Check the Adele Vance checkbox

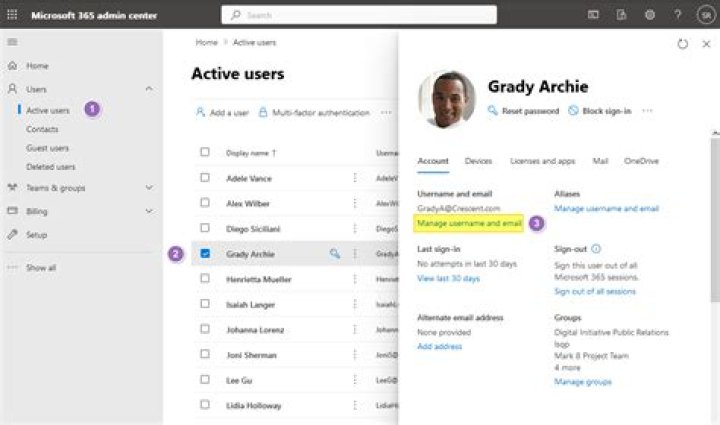[x=205, y=177]
